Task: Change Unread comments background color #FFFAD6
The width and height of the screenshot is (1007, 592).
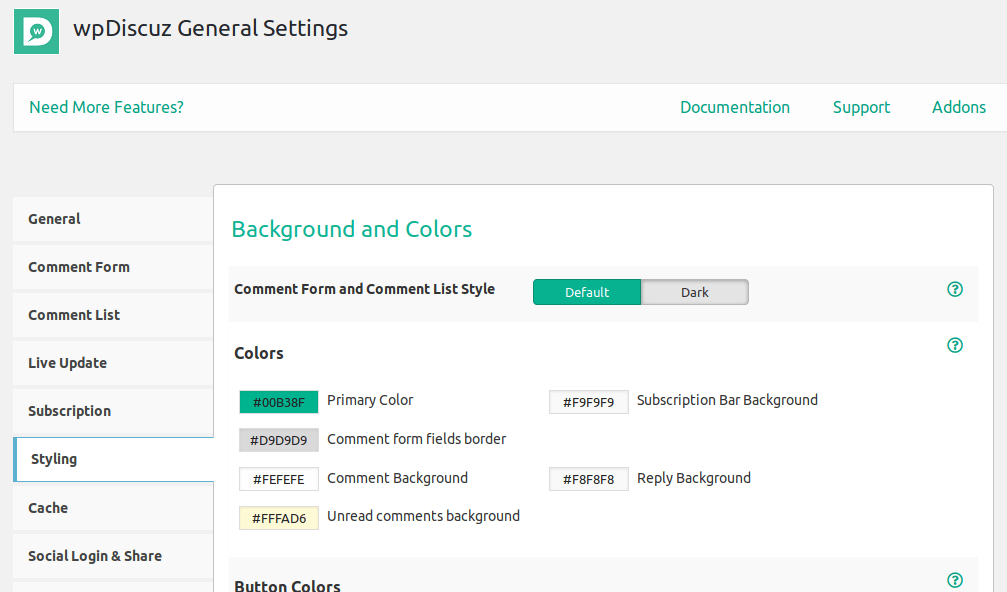Action: [279, 518]
